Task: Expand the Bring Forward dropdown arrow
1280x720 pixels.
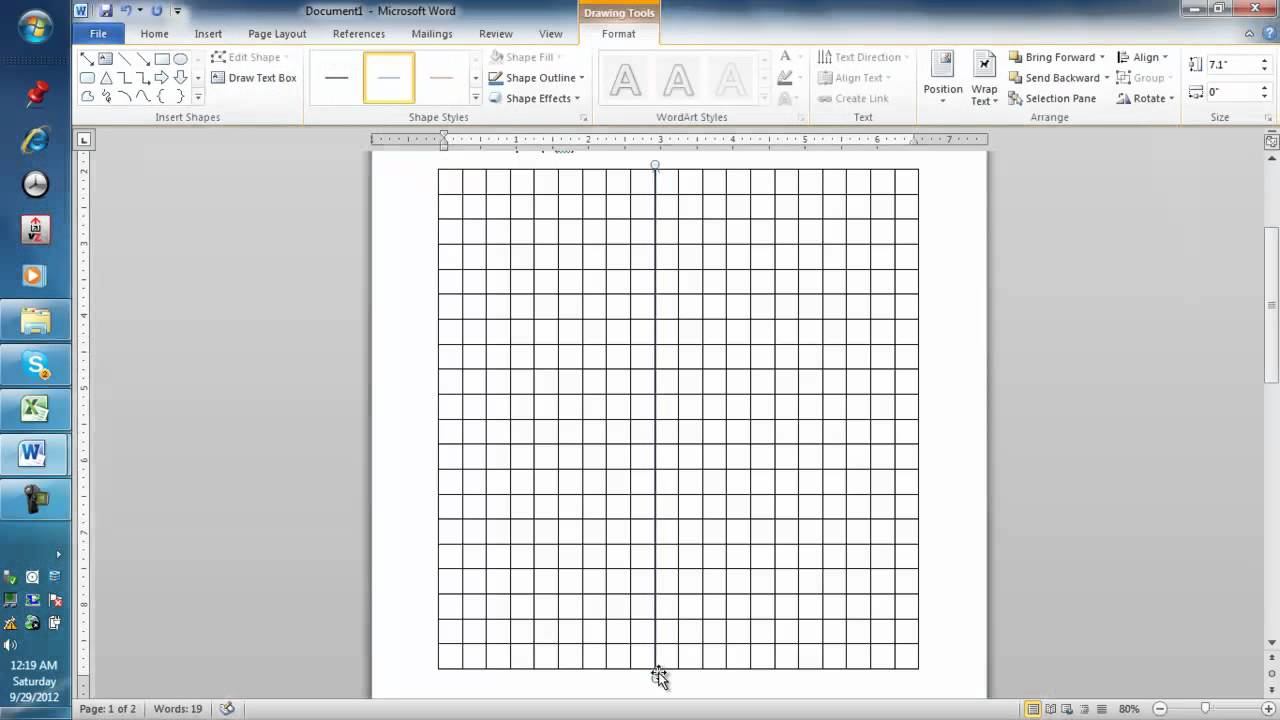Action: (1102, 57)
